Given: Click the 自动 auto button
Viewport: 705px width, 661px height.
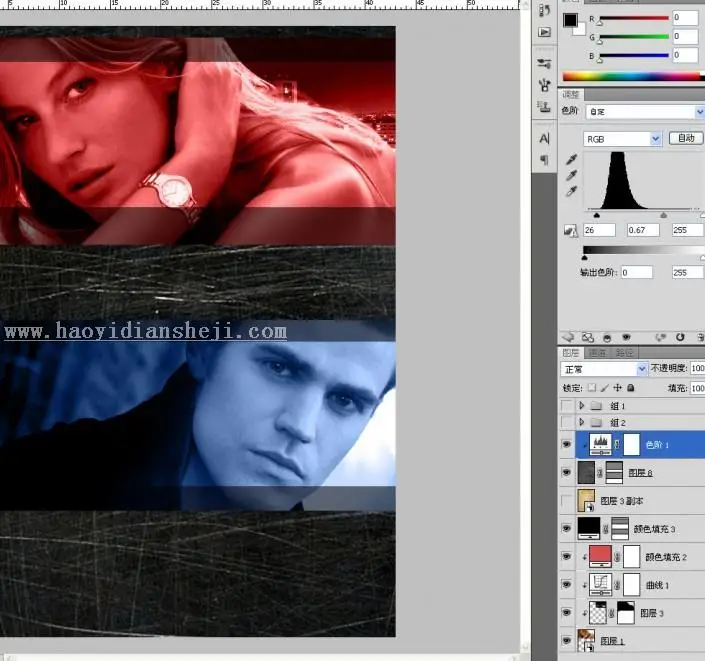Looking at the screenshot, I should [686, 138].
